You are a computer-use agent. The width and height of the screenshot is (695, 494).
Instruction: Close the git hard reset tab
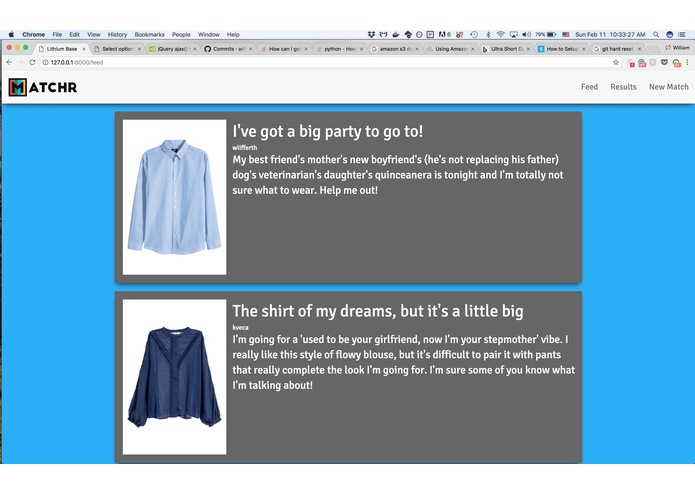639,49
